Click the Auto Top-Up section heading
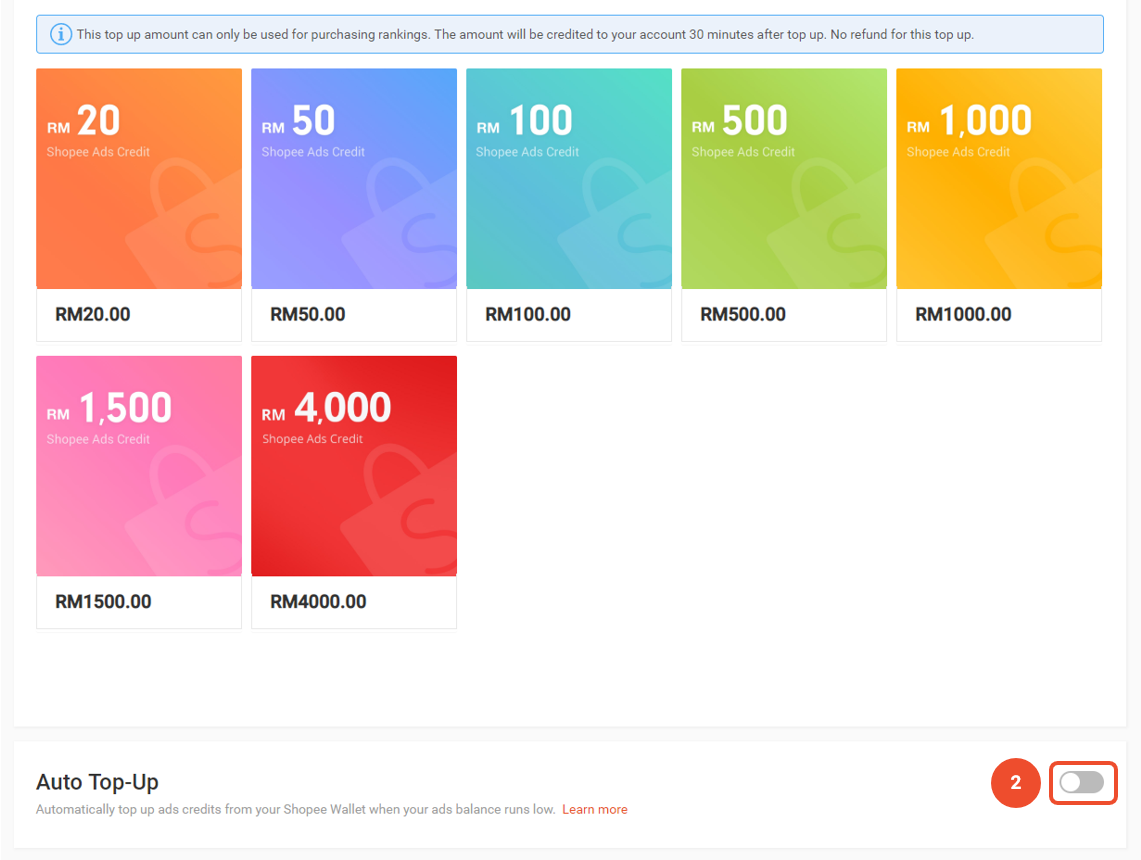The height and width of the screenshot is (860, 1141). tap(97, 782)
